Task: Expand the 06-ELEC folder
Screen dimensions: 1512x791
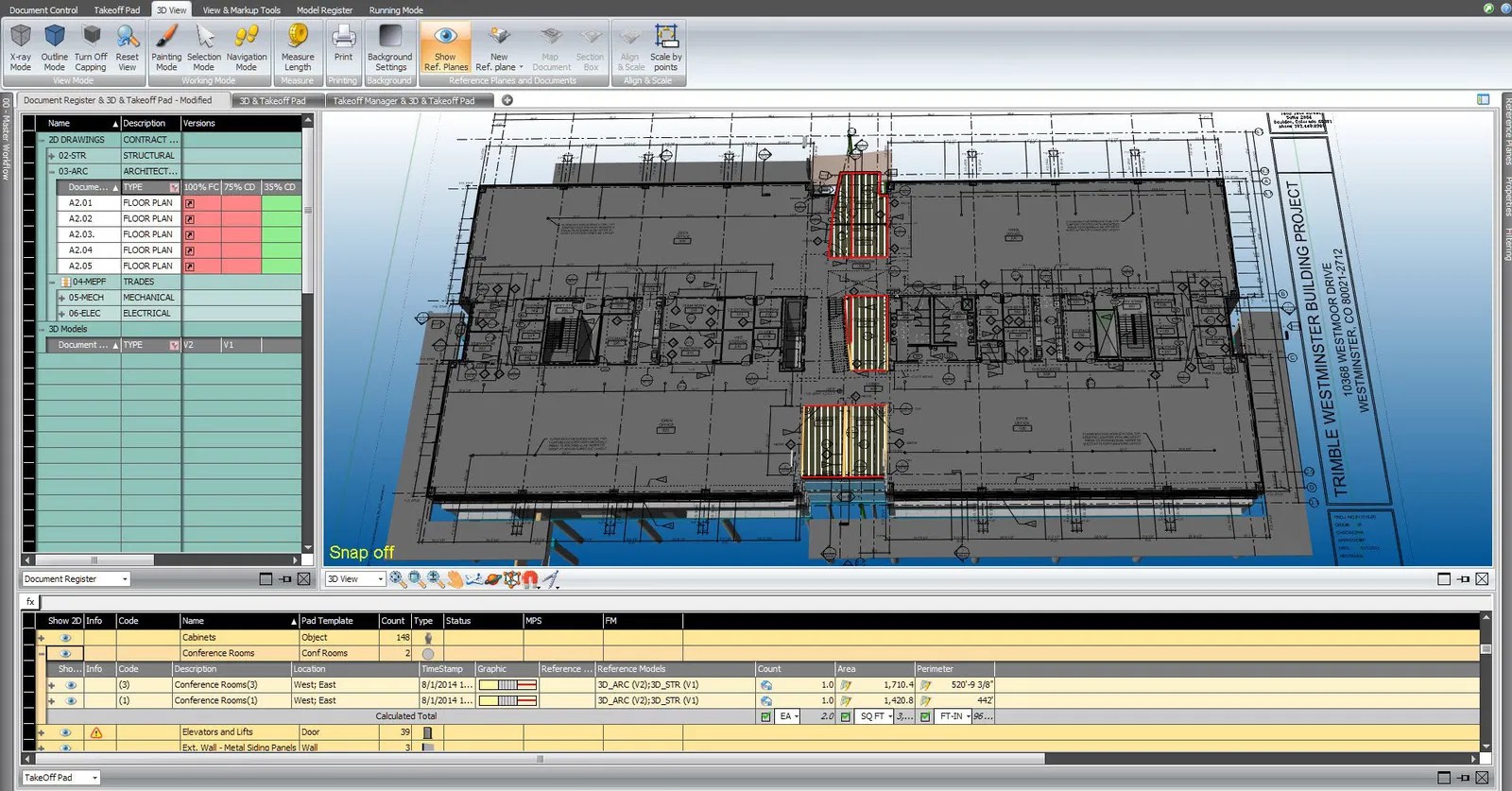Action: coord(61,314)
